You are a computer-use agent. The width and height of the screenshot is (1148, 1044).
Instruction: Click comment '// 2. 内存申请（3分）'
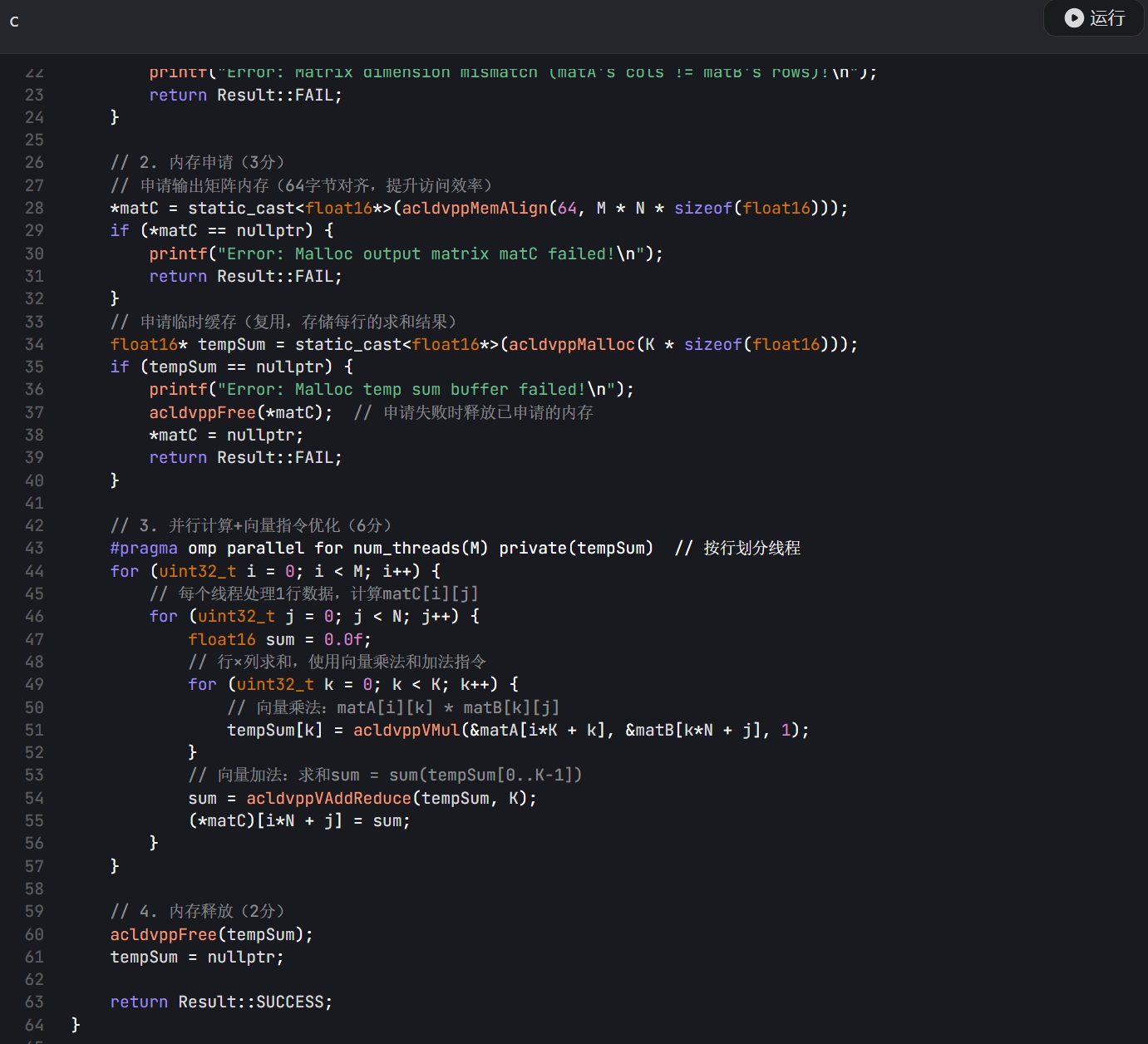point(198,162)
